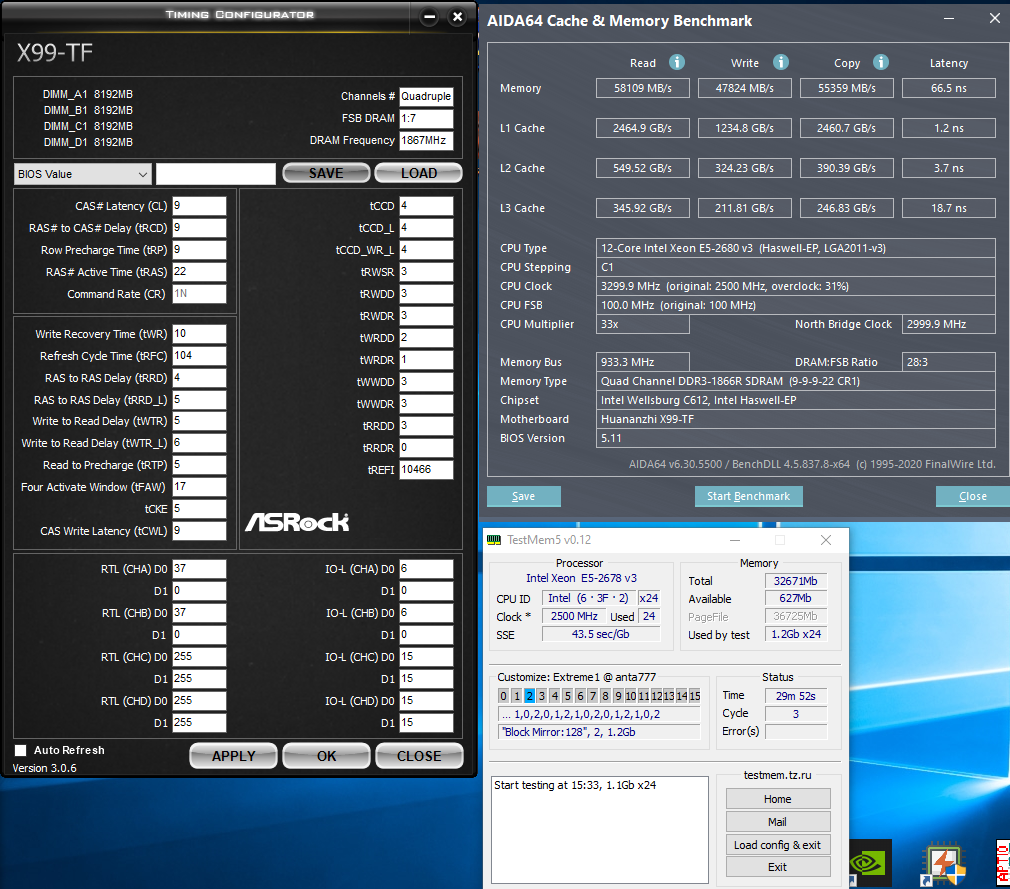Click the RAS# Active Time (tRAS) field

point(199,272)
